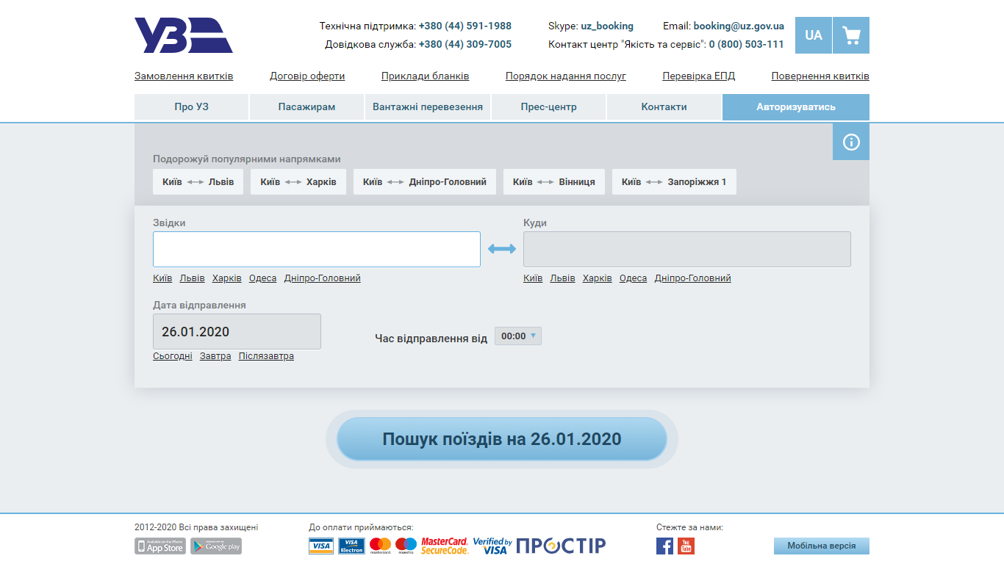Image resolution: width=1004 pixels, height=564 pixels.
Task: Click the UZ logo in the header
Action: (183, 35)
